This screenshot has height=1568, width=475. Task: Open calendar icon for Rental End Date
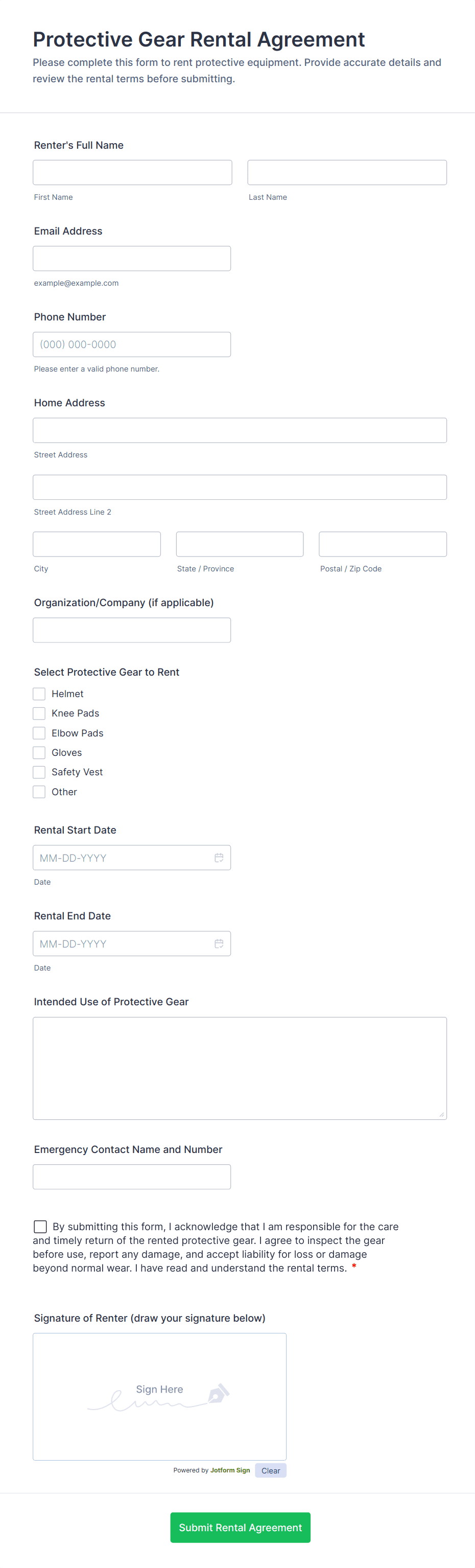pos(219,943)
